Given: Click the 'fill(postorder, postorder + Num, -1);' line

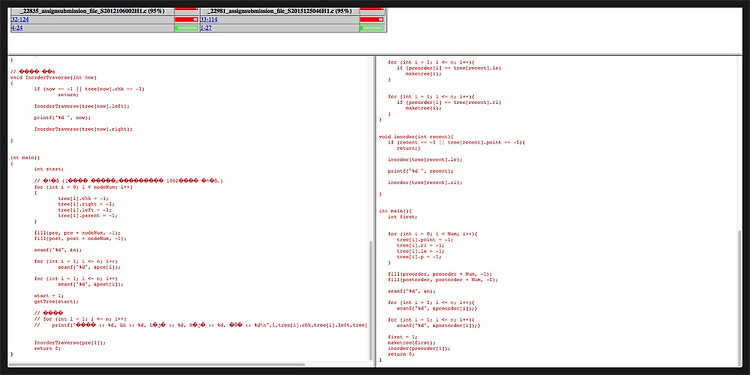Looking at the screenshot, I should tap(443, 280).
